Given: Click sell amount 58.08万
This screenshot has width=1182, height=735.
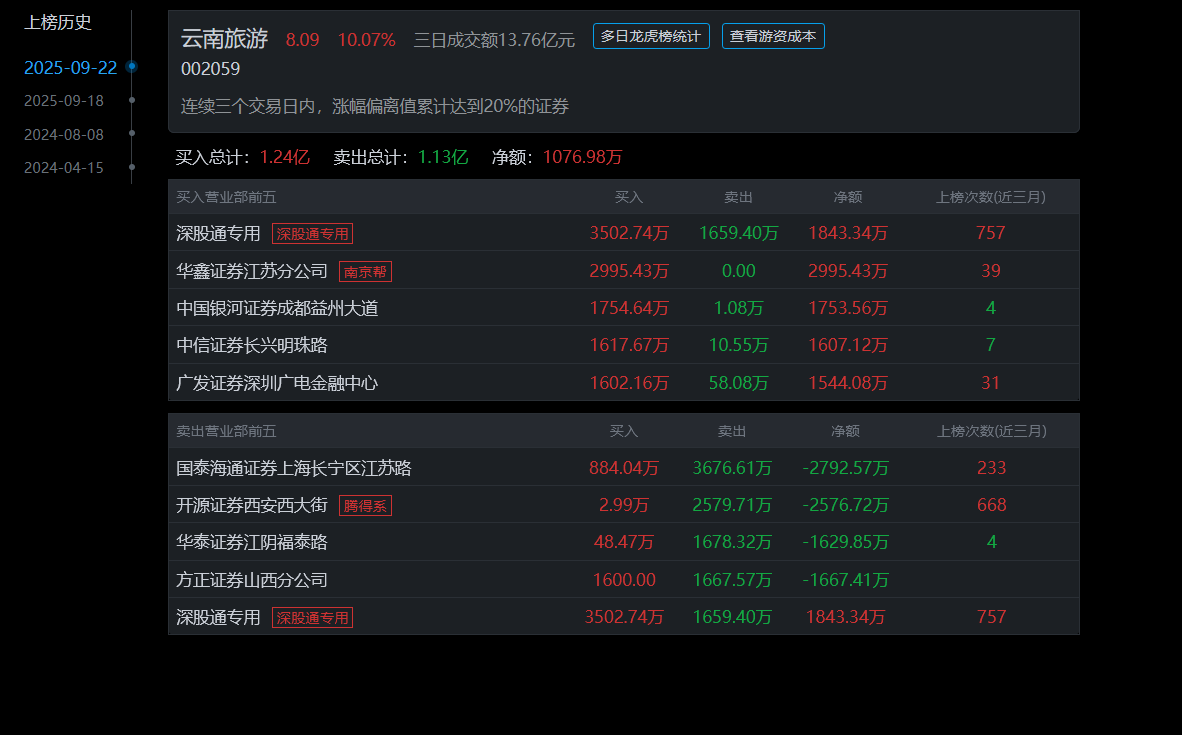Looking at the screenshot, I should [x=738, y=383].
